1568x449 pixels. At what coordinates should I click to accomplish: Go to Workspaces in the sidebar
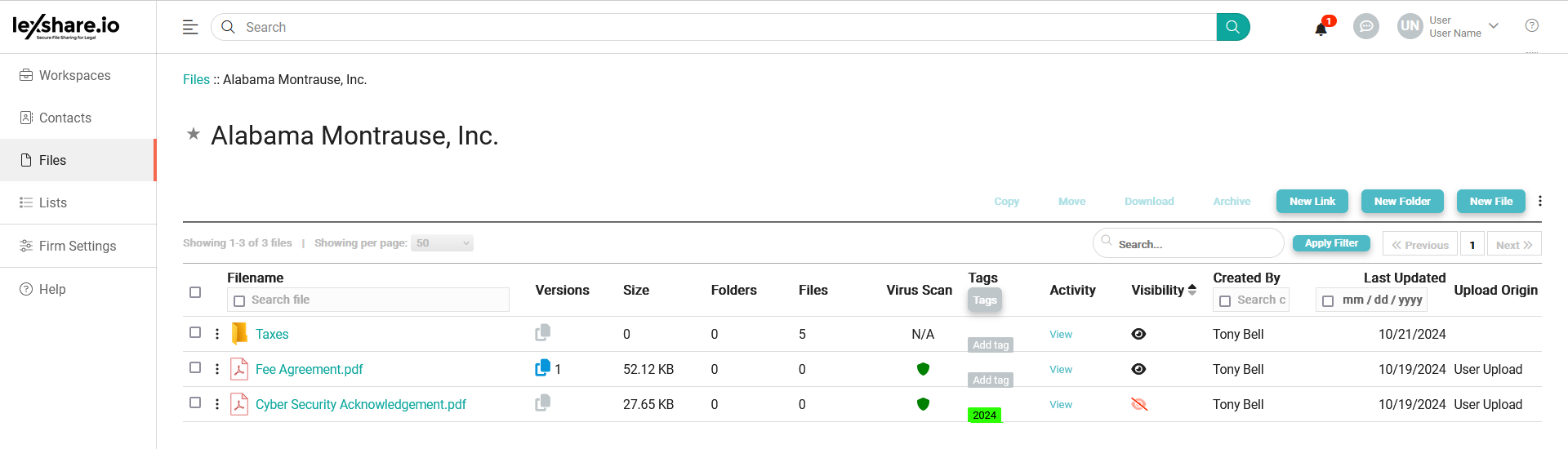74,75
